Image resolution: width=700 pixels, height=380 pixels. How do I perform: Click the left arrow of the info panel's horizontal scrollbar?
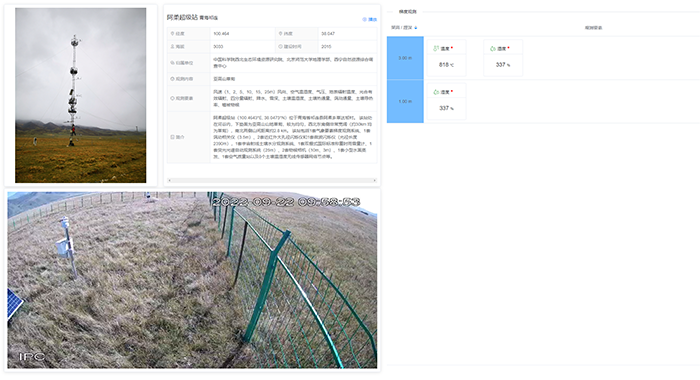pos(169,180)
